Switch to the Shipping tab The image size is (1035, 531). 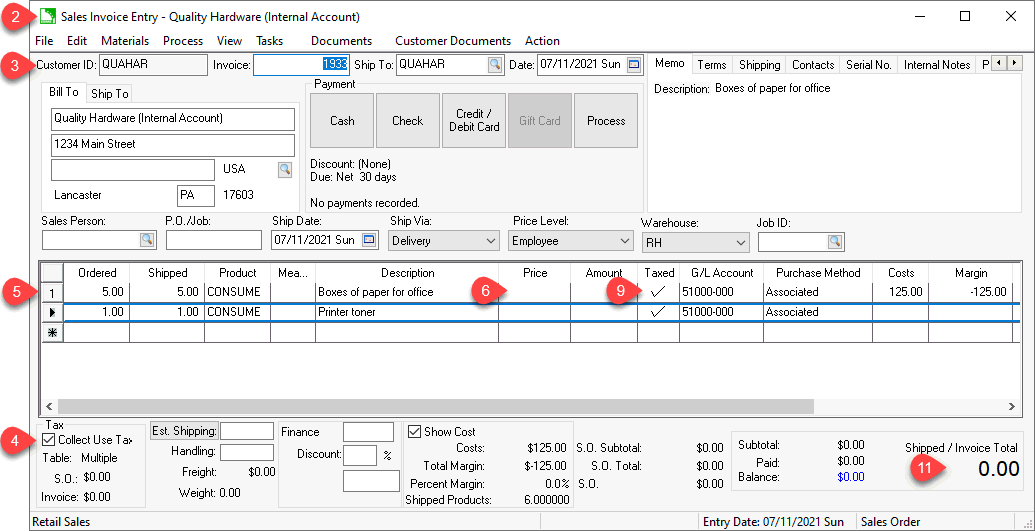[759, 65]
